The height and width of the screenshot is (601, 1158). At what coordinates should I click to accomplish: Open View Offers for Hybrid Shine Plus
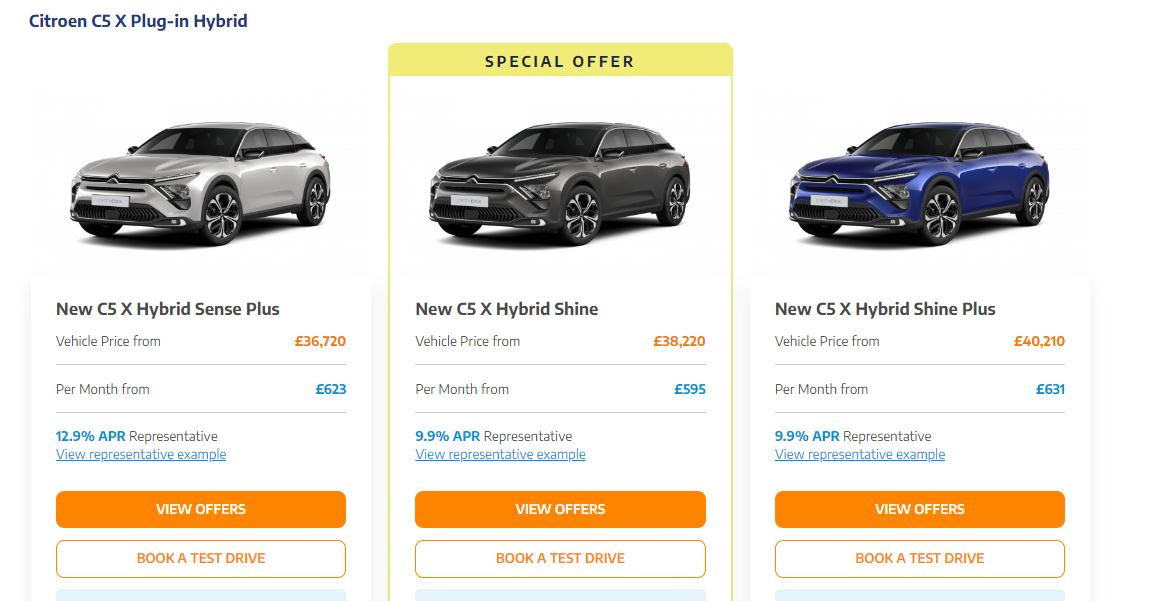919,509
